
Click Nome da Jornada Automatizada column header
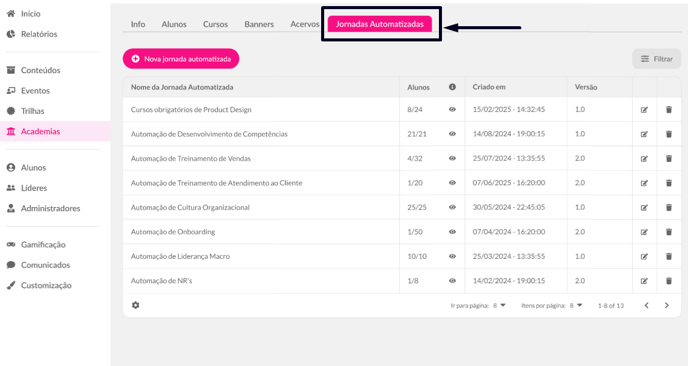click(182, 87)
